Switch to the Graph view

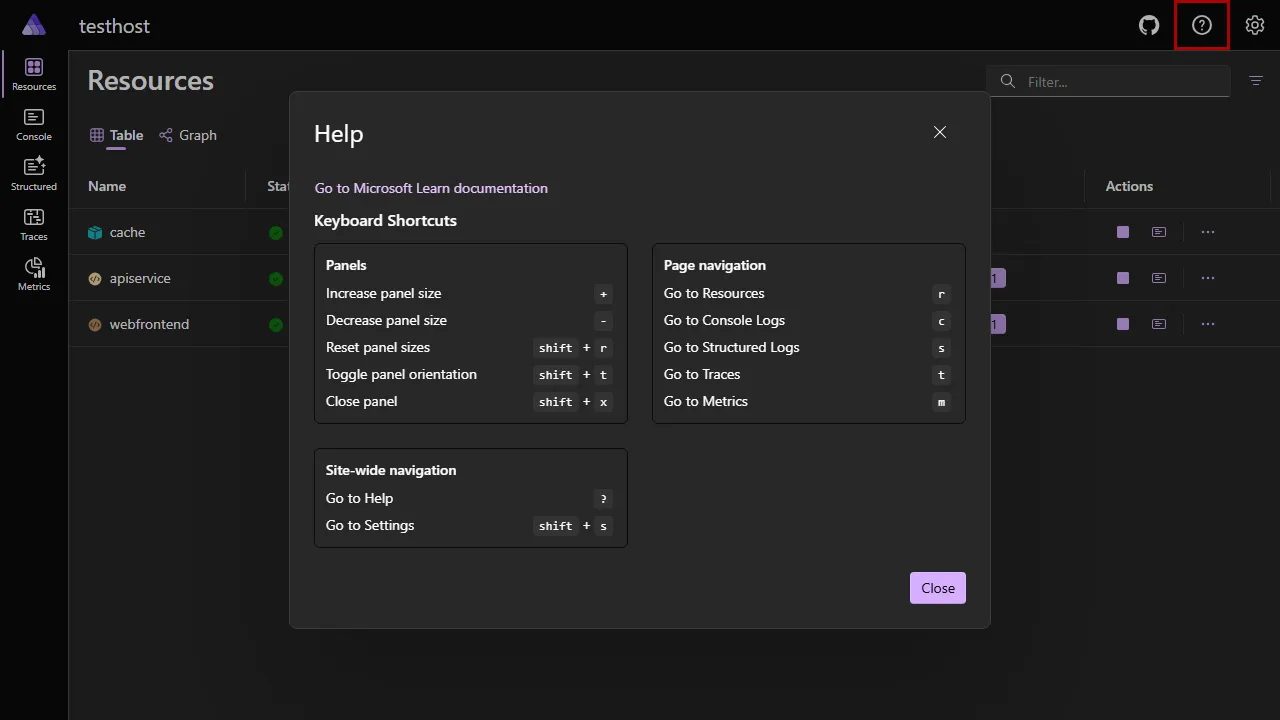point(188,135)
